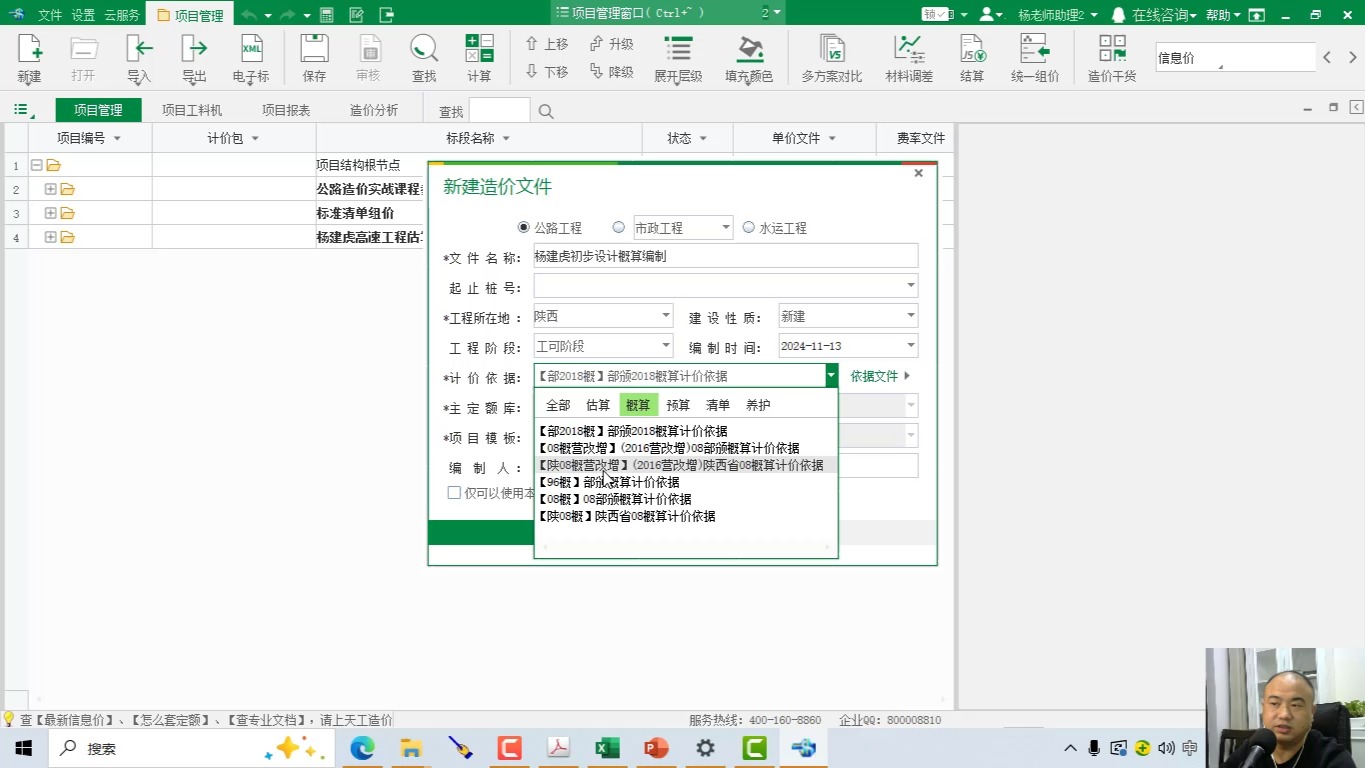
Task: Check 仅可以使用本 checkbox in dialog
Action: [x=454, y=492]
